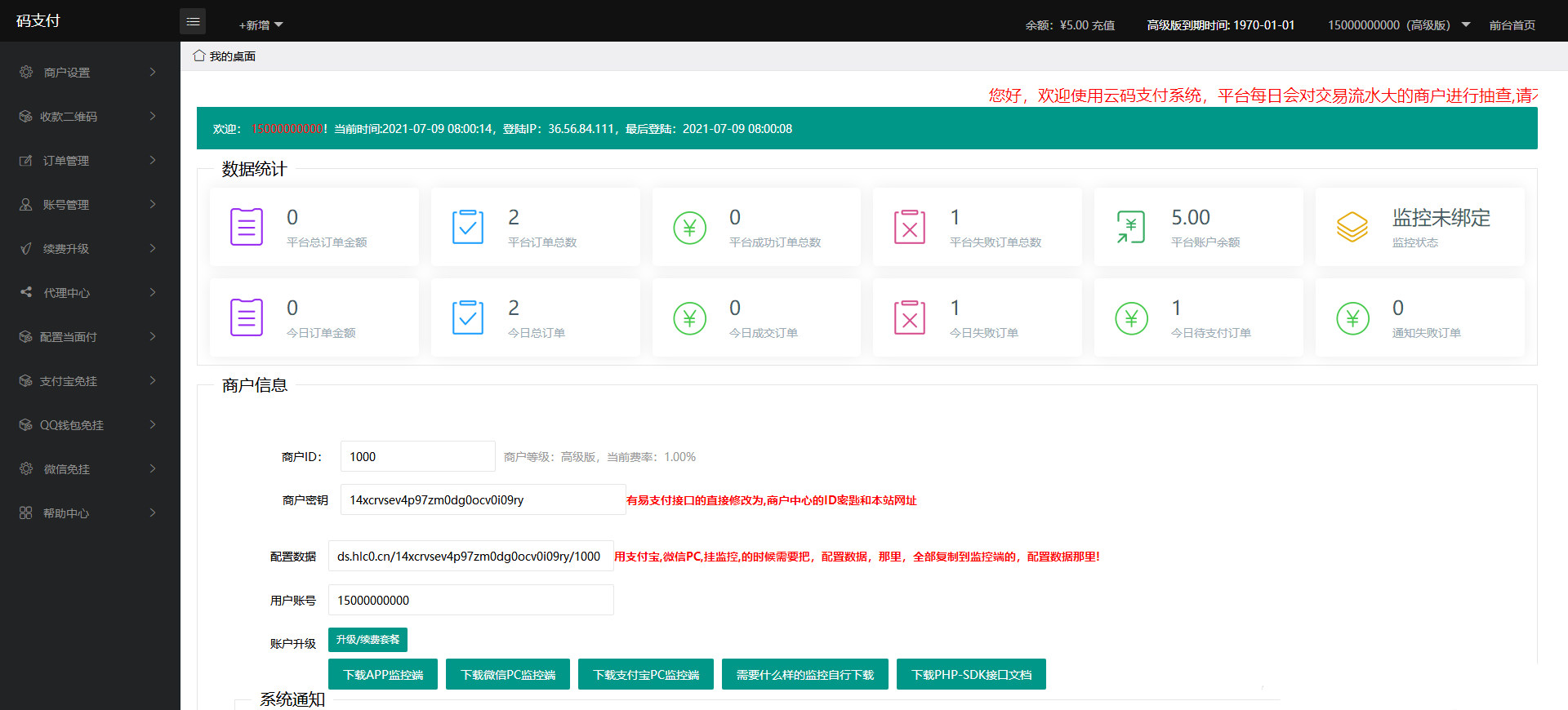
Task: Toggle the sidebar collapse hamburger icon
Action: pyautogui.click(x=193, y=21)
